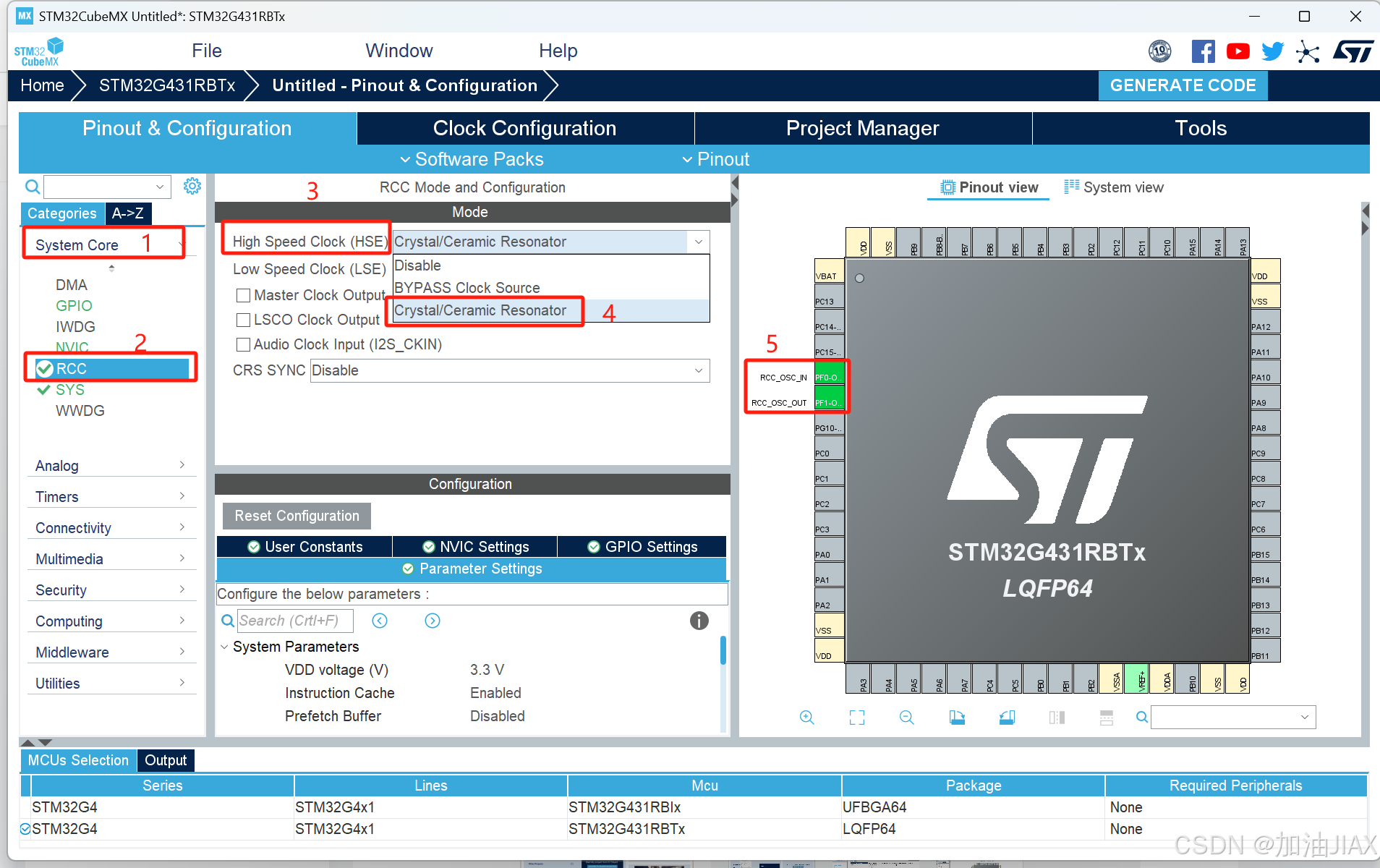1380x868 pixels.
Task: Open the YouTube link icon
Action: click(1238, 51)
